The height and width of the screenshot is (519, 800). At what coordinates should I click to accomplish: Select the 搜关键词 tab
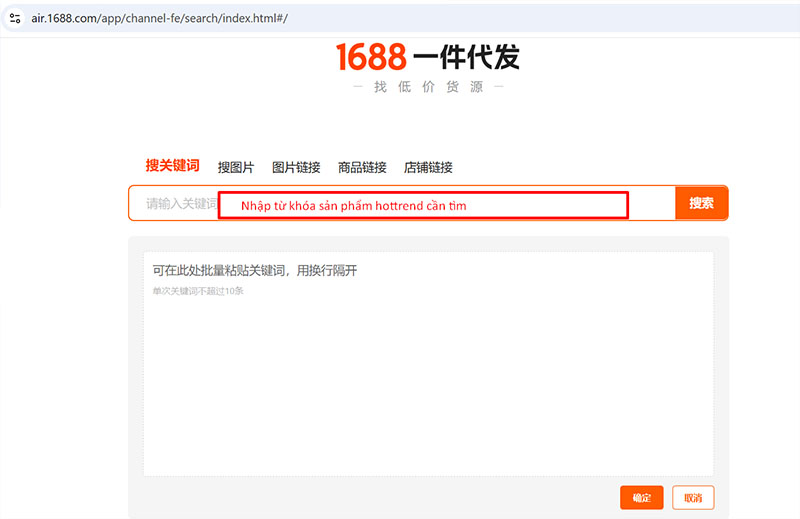[x=172, y=166]
